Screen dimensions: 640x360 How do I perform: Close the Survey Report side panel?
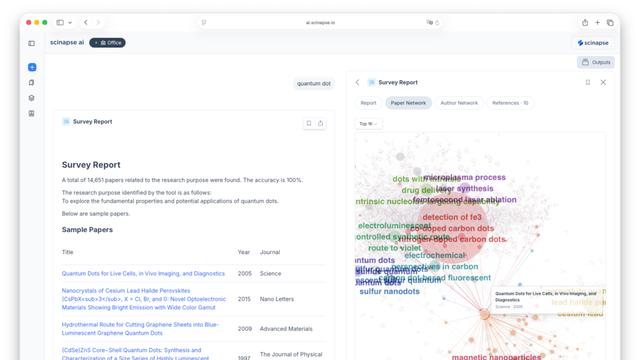603,82
